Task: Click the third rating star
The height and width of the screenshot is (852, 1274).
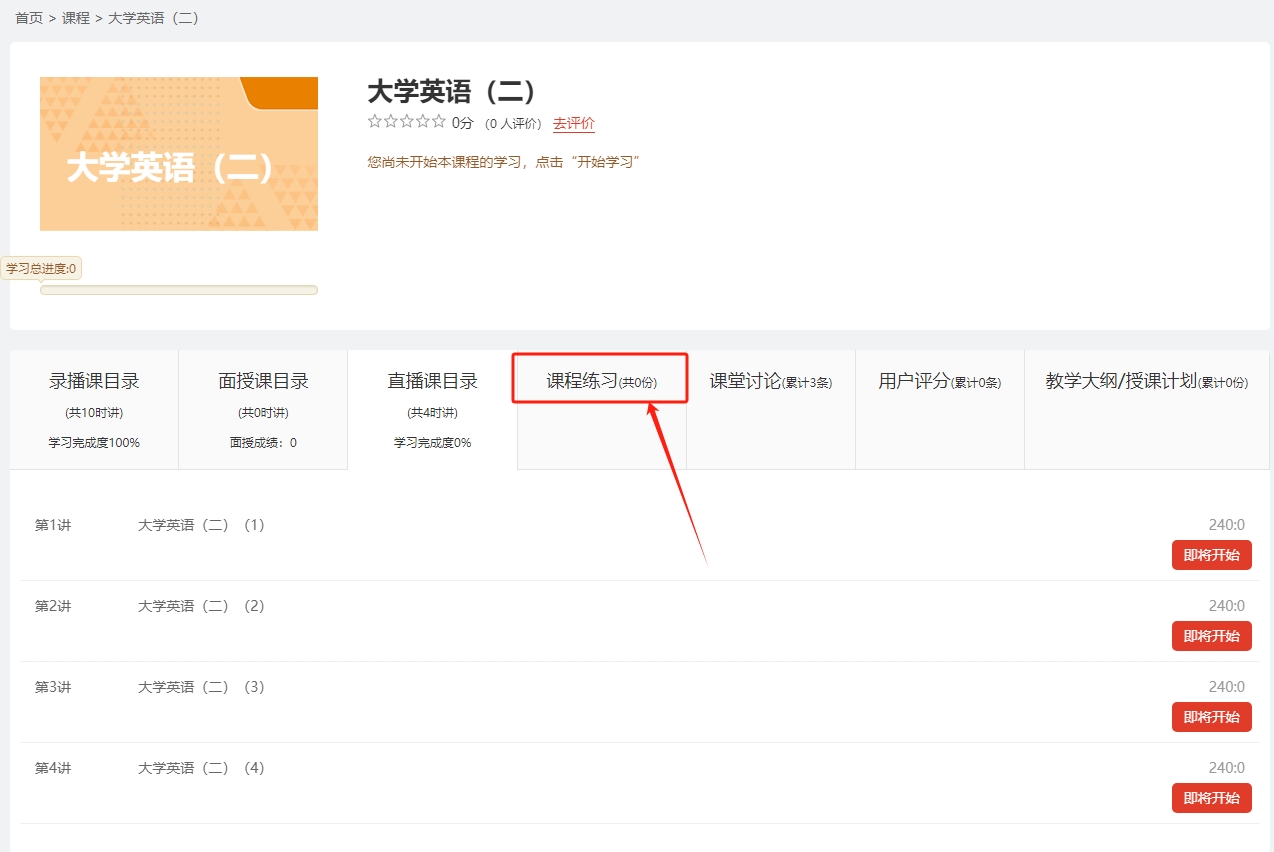Action: [407, 122]
